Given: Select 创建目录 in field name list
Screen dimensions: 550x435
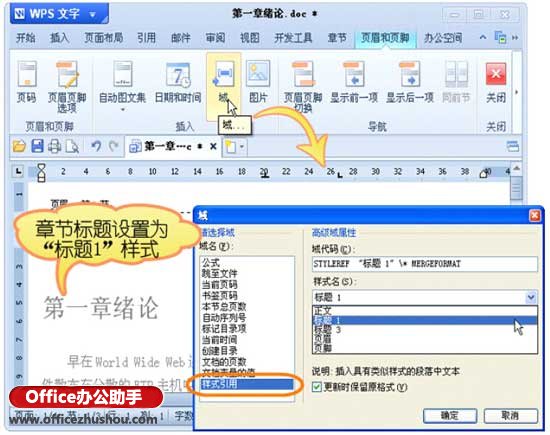Looking at the screenshot, I should (x=220, y=350).
